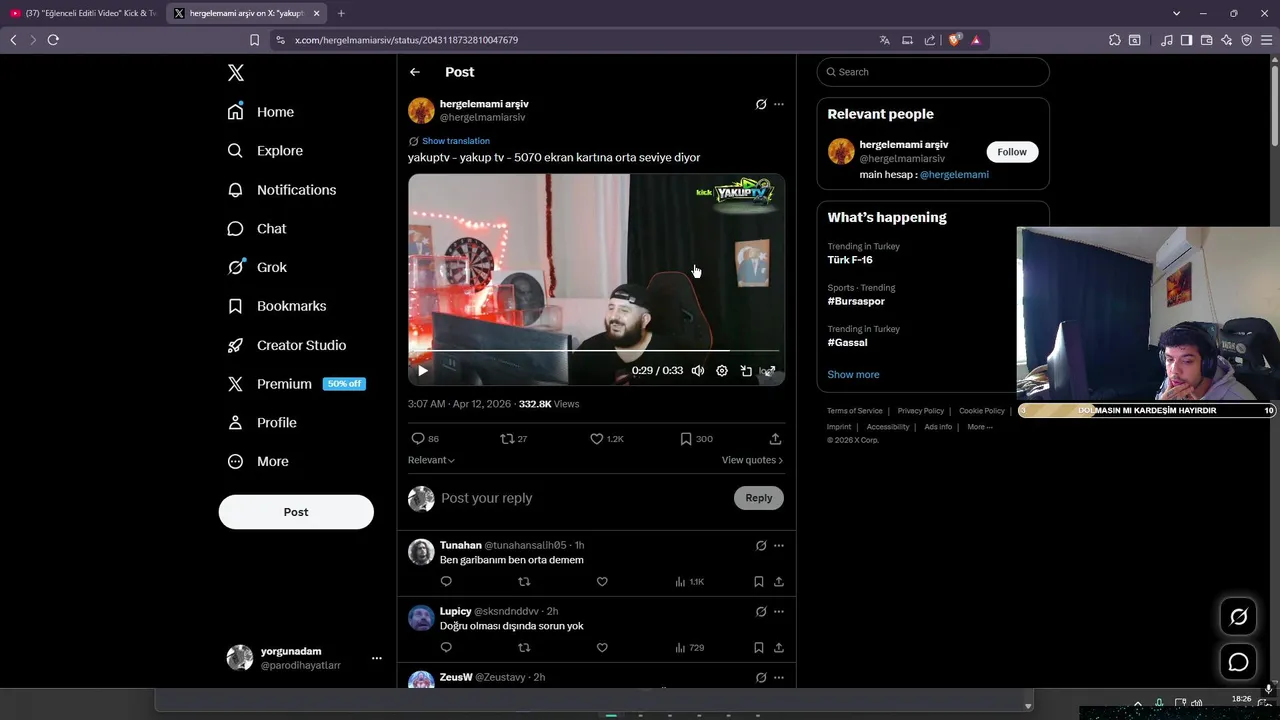
Task: Open yorgunadam account options ellipsis
Action: coord(377,658)
